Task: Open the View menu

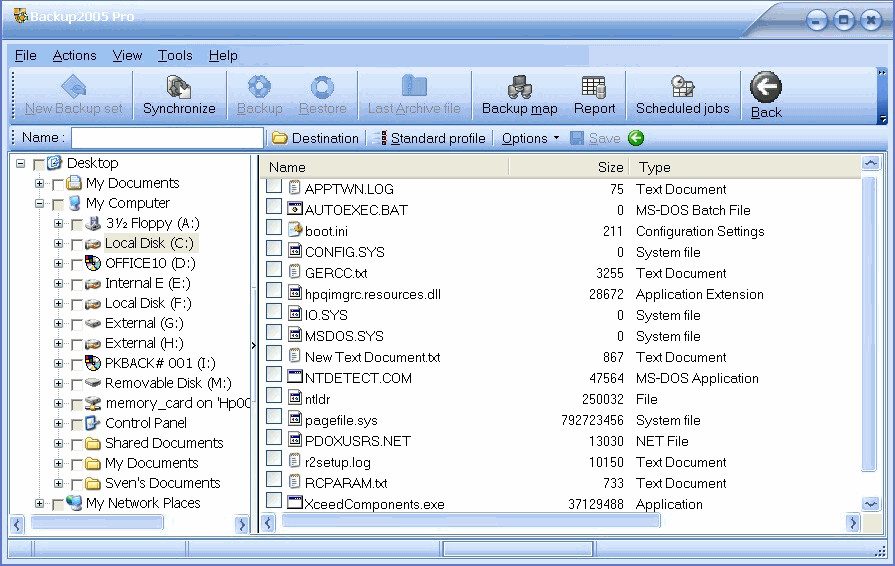Action: [127, 55]
